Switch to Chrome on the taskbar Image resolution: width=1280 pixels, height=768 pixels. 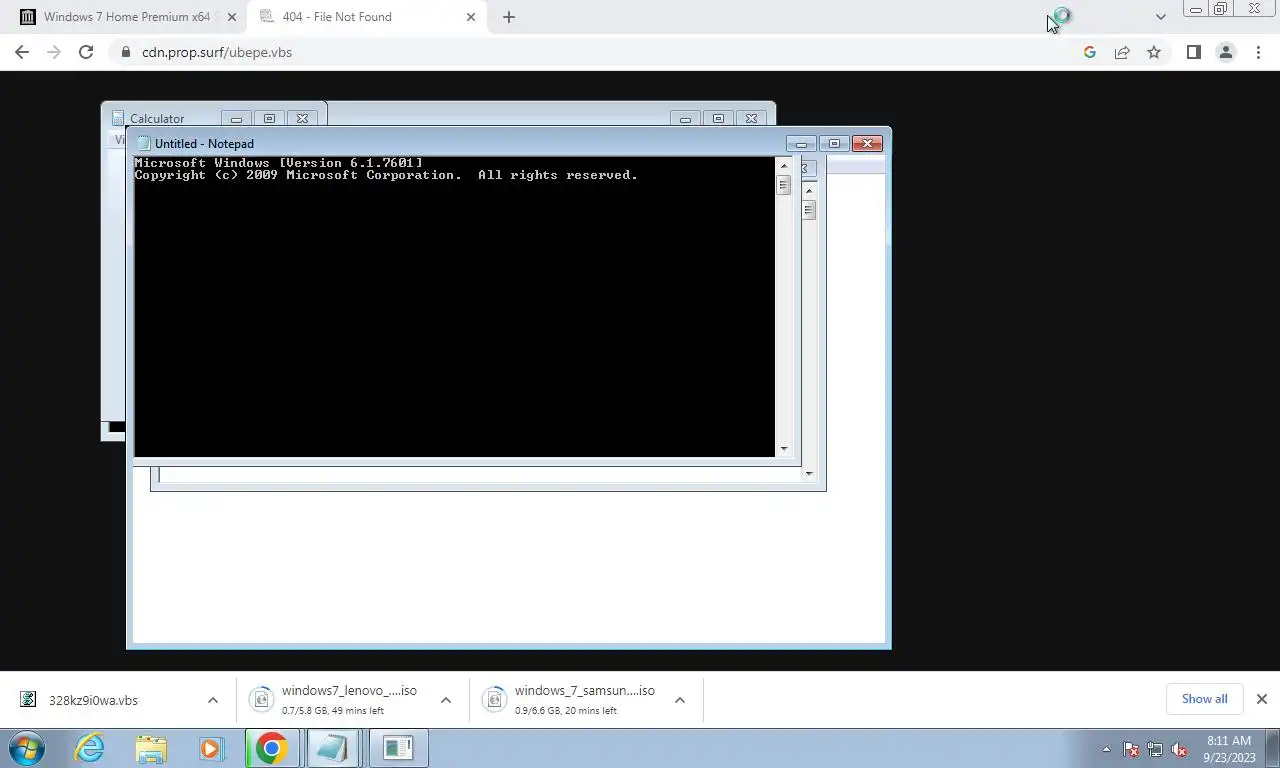271,748
